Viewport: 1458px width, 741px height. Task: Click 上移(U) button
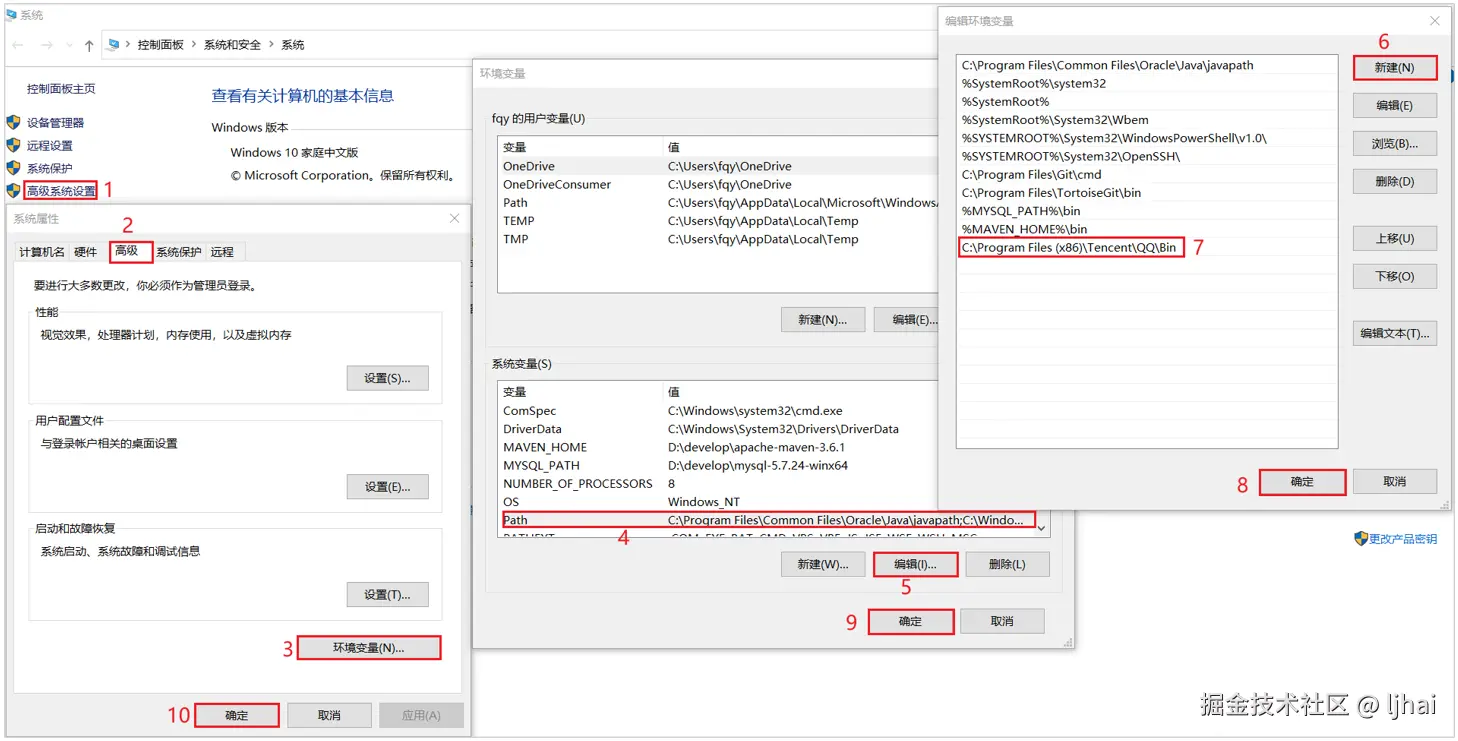point(1394,239)
